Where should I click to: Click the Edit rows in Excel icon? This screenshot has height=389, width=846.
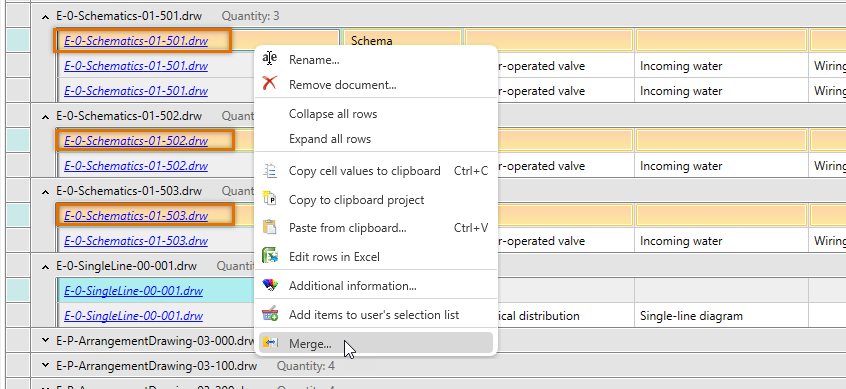click(269, 256)
